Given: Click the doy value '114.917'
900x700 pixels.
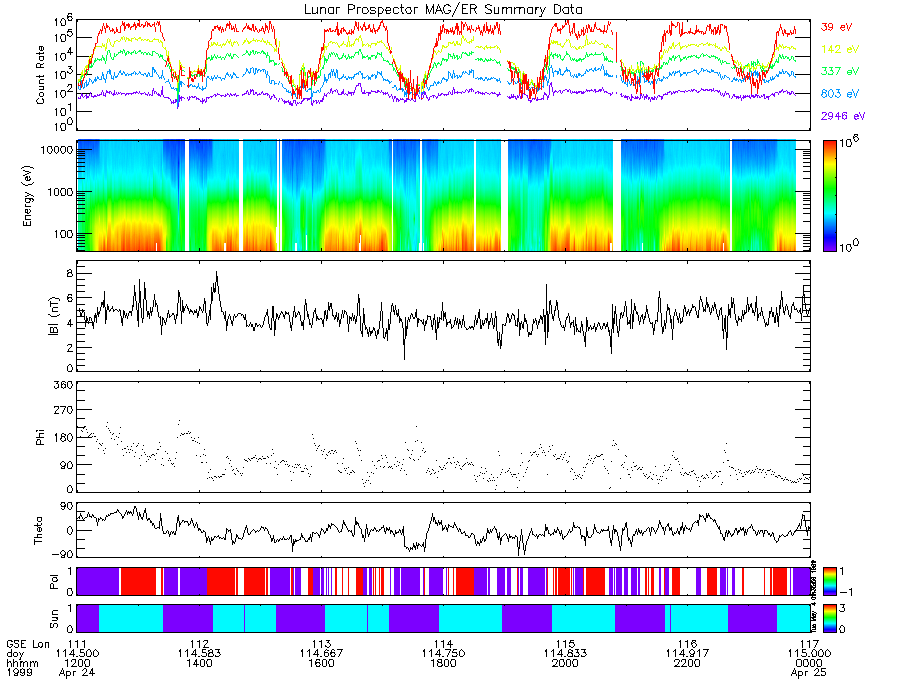Looking at the screenshot, I should (x=687, y=654).
